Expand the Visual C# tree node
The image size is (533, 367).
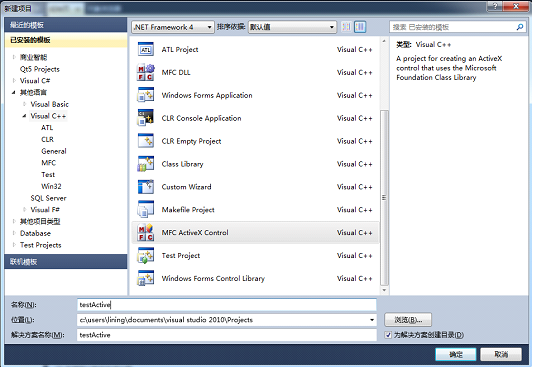click(x=14, y=81)
